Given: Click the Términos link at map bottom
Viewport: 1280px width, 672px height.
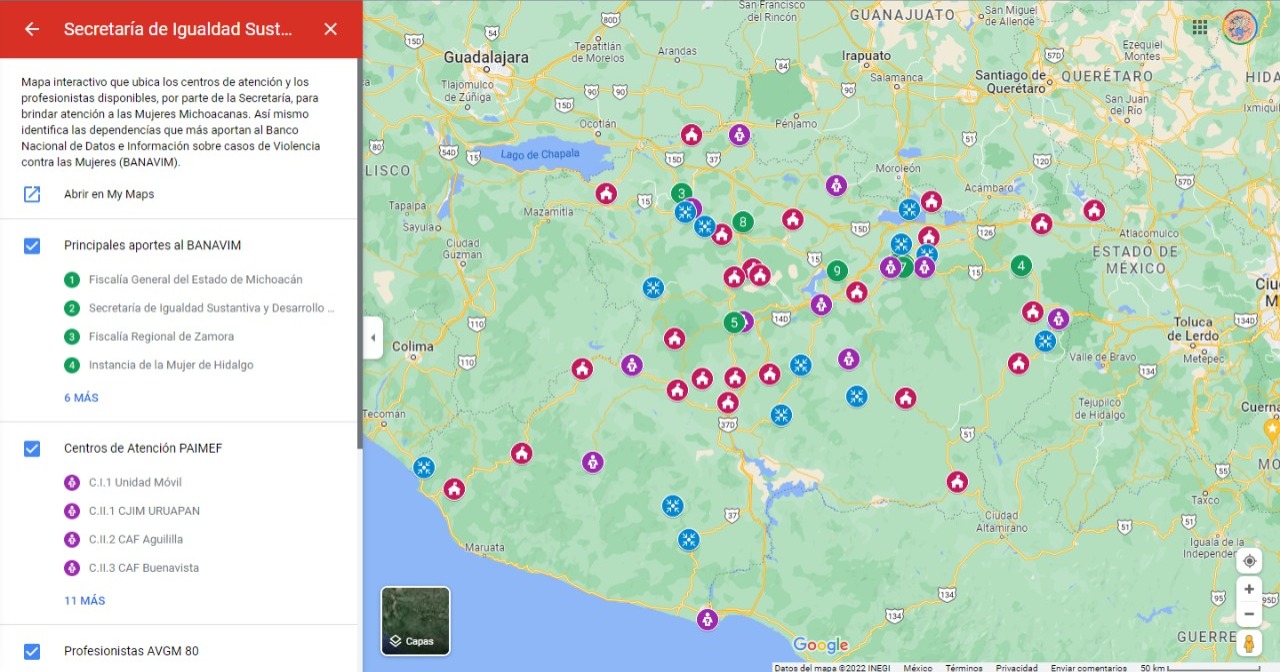Looking at the screenshot, I should [x=964, y=667].
